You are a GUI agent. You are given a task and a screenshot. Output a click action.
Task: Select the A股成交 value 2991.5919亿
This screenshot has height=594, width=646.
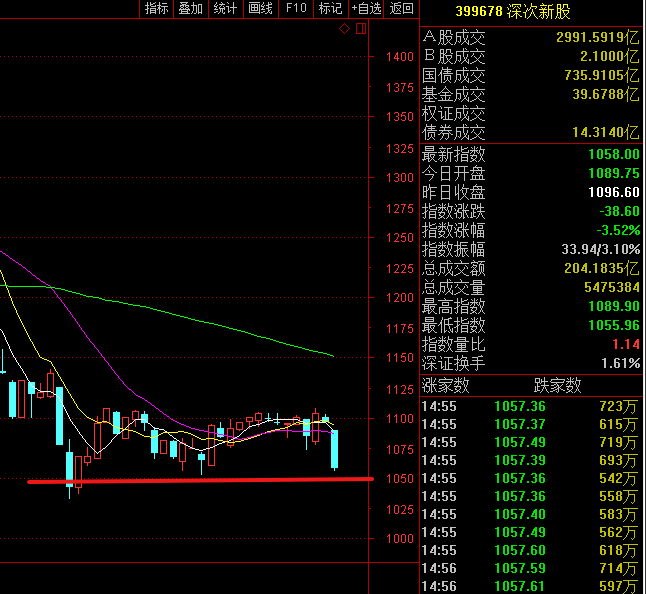tap(598, 37)
